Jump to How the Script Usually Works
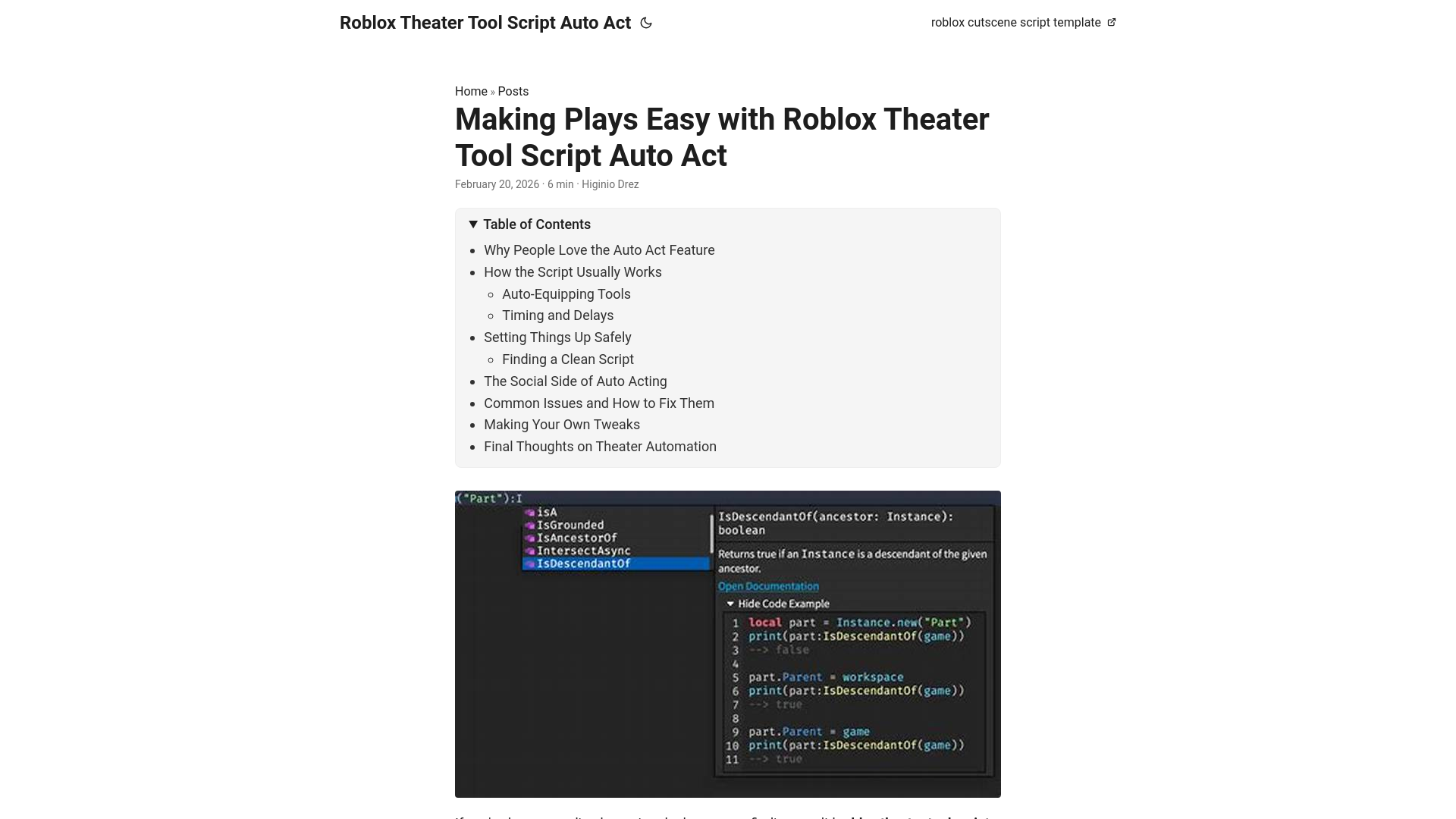Screen dimensions: 1456x819 [x=573, y=272]
